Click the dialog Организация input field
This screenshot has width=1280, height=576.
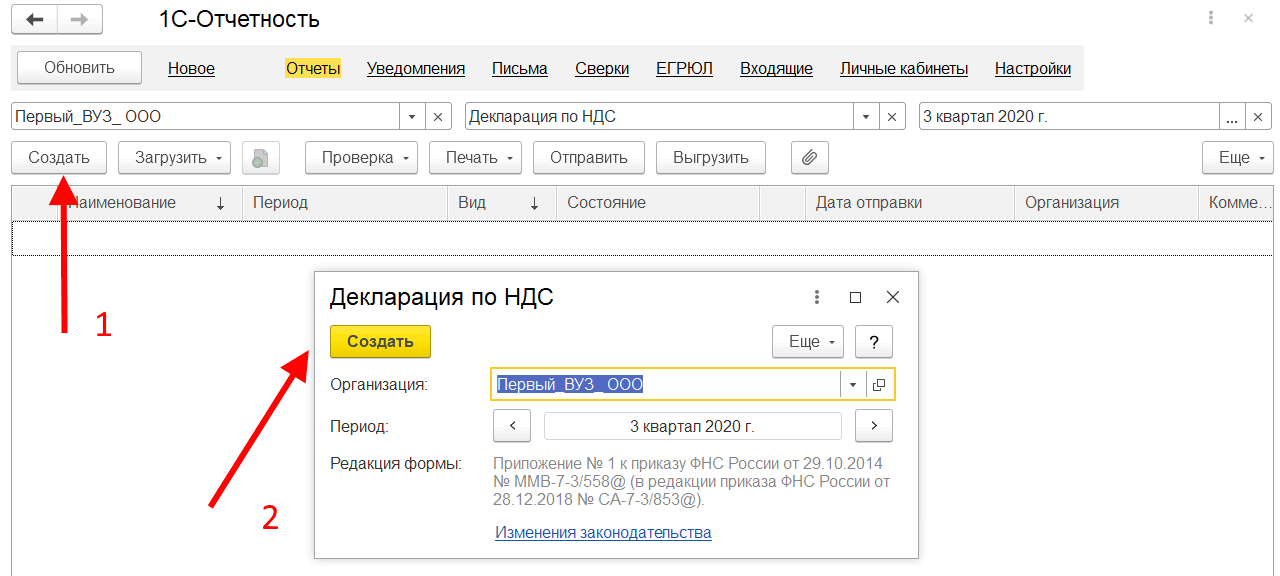[665, 384]
